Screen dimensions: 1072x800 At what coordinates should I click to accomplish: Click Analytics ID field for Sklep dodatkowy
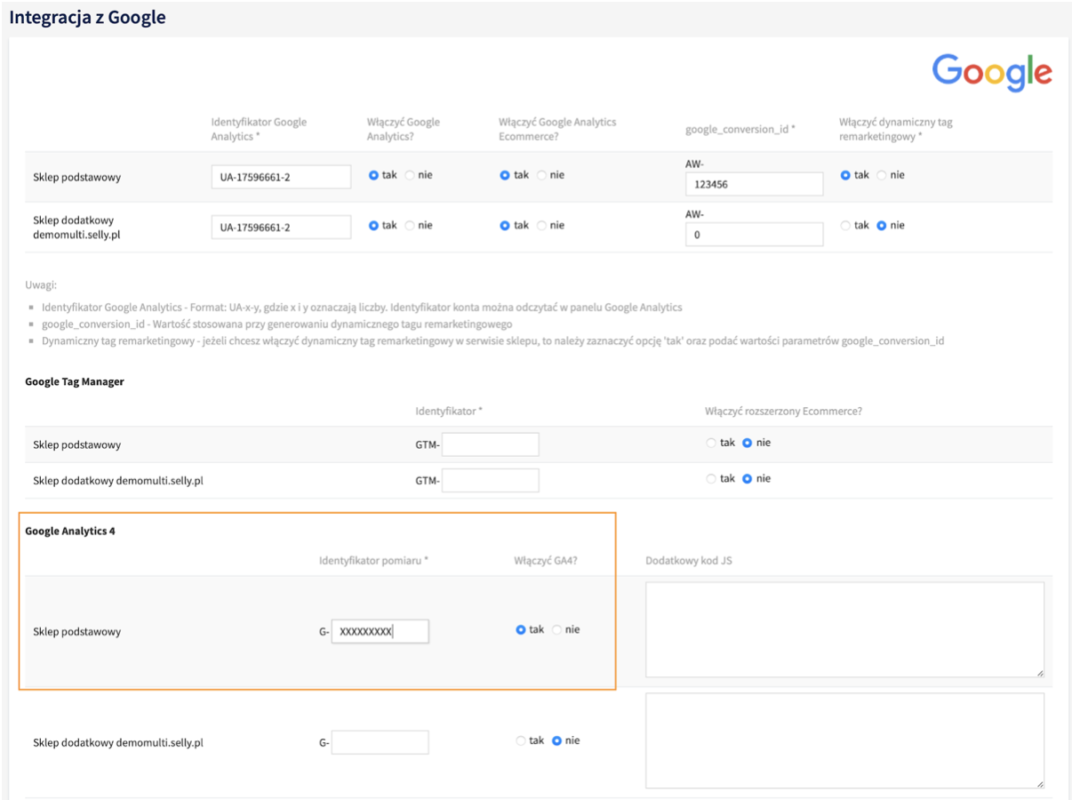tap(281, 227)
